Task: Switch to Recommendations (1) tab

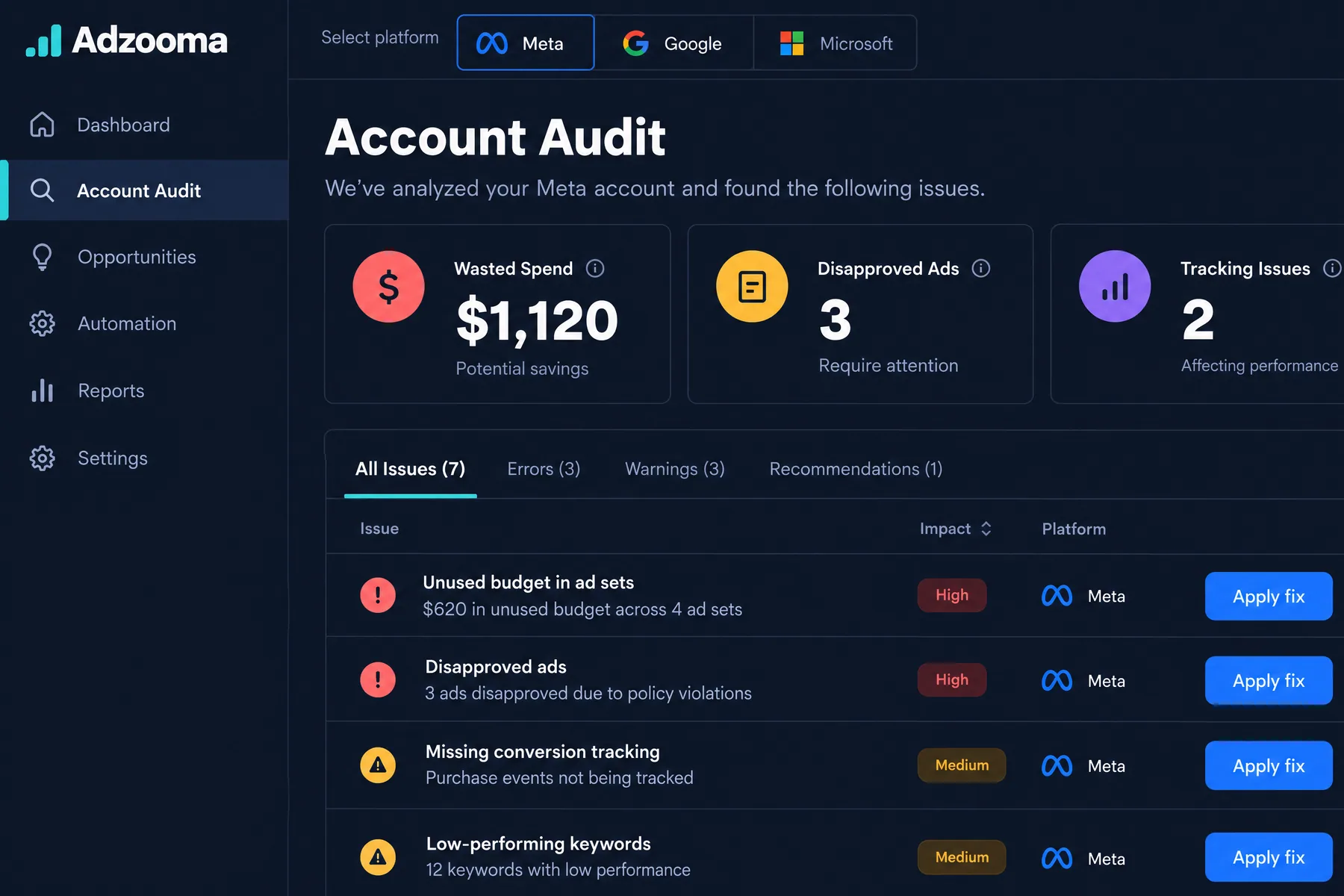Action: 856,469
